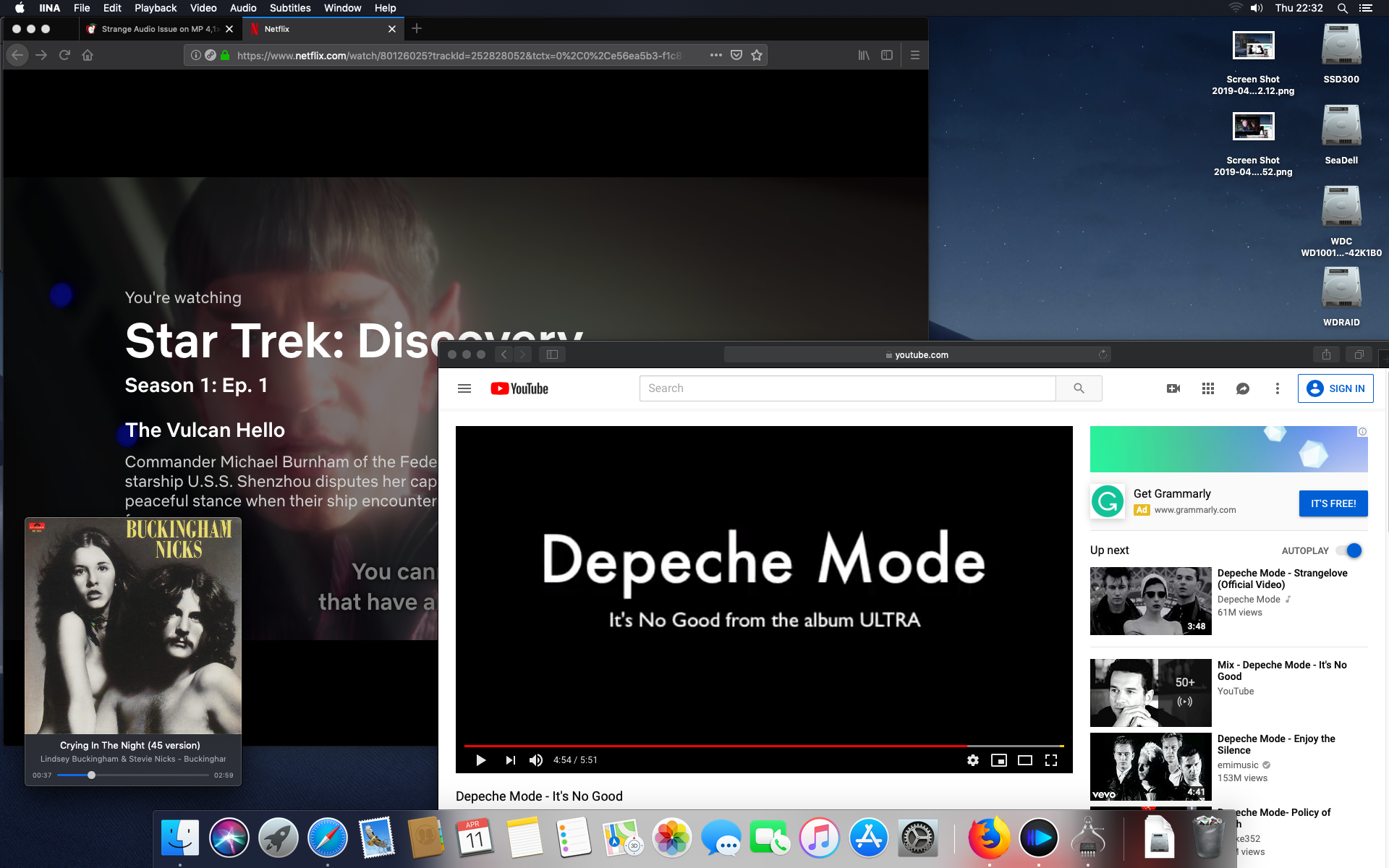Viewport: 1389px width, 868px height.
Task: Open the YouTube hamburger guide menu
Action: click(464, 388)
